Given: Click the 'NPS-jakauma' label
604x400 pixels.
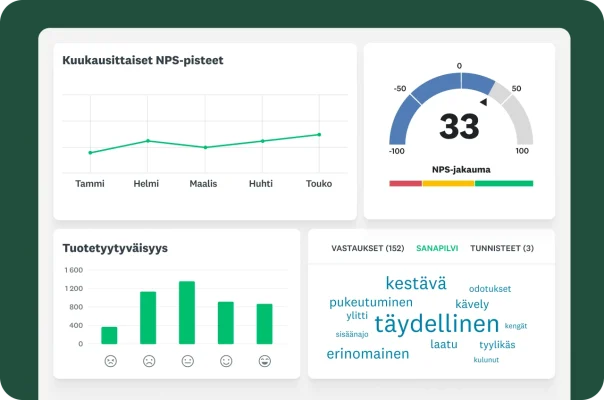Looking at the screenshot, I should (x=461, y=170).
